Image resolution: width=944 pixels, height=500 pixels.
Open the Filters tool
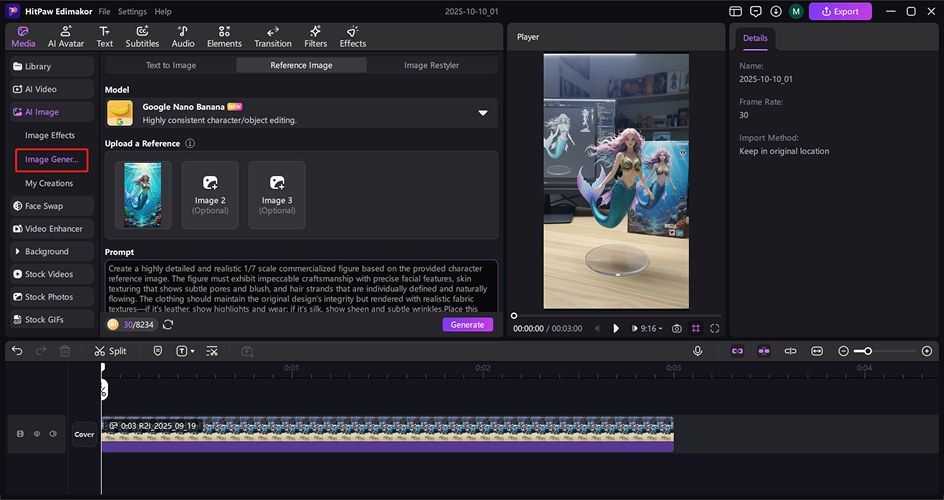[315, 36]
